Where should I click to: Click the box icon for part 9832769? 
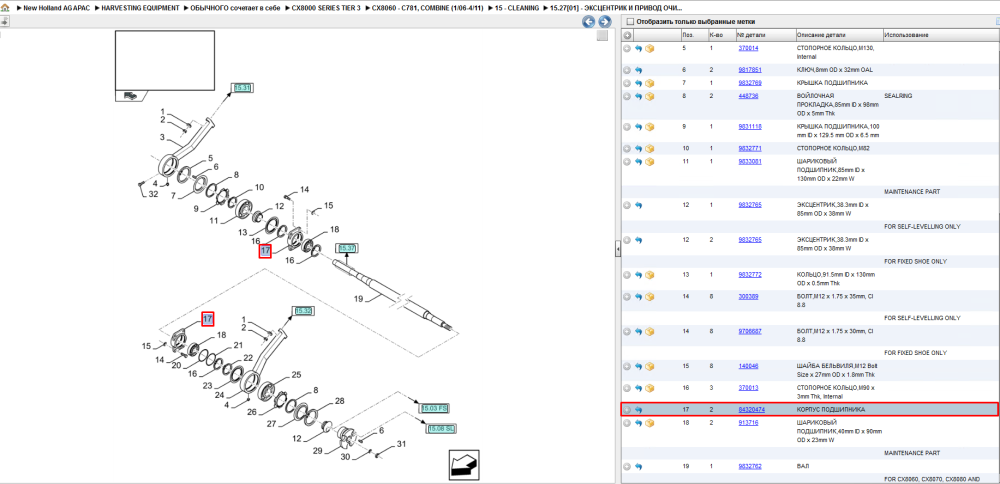point(650,83)
